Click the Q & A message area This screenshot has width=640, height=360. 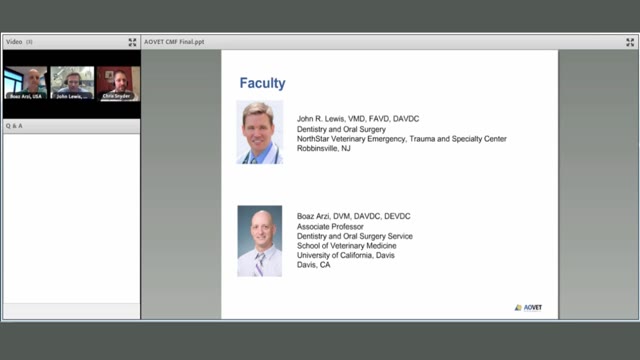[71, 218]
